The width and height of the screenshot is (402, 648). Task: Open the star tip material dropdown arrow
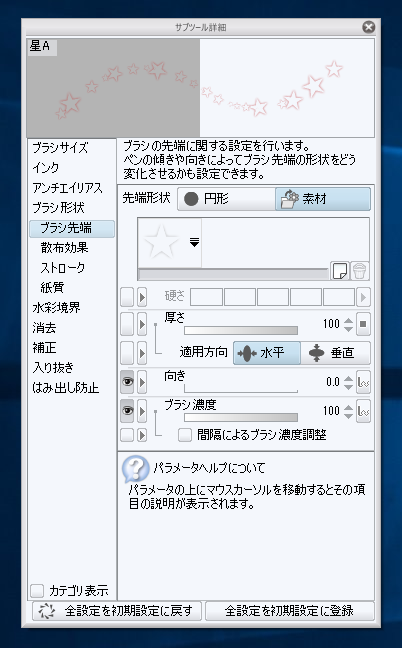(x=195, y=243)
